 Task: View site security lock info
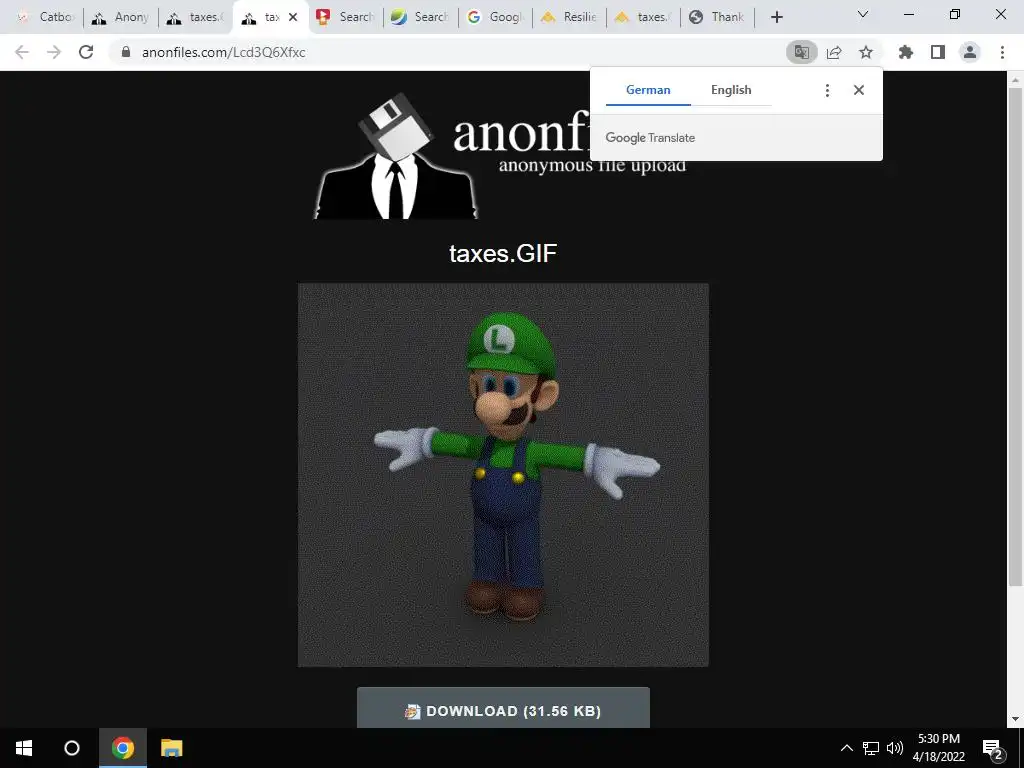(x=126, y=52)
